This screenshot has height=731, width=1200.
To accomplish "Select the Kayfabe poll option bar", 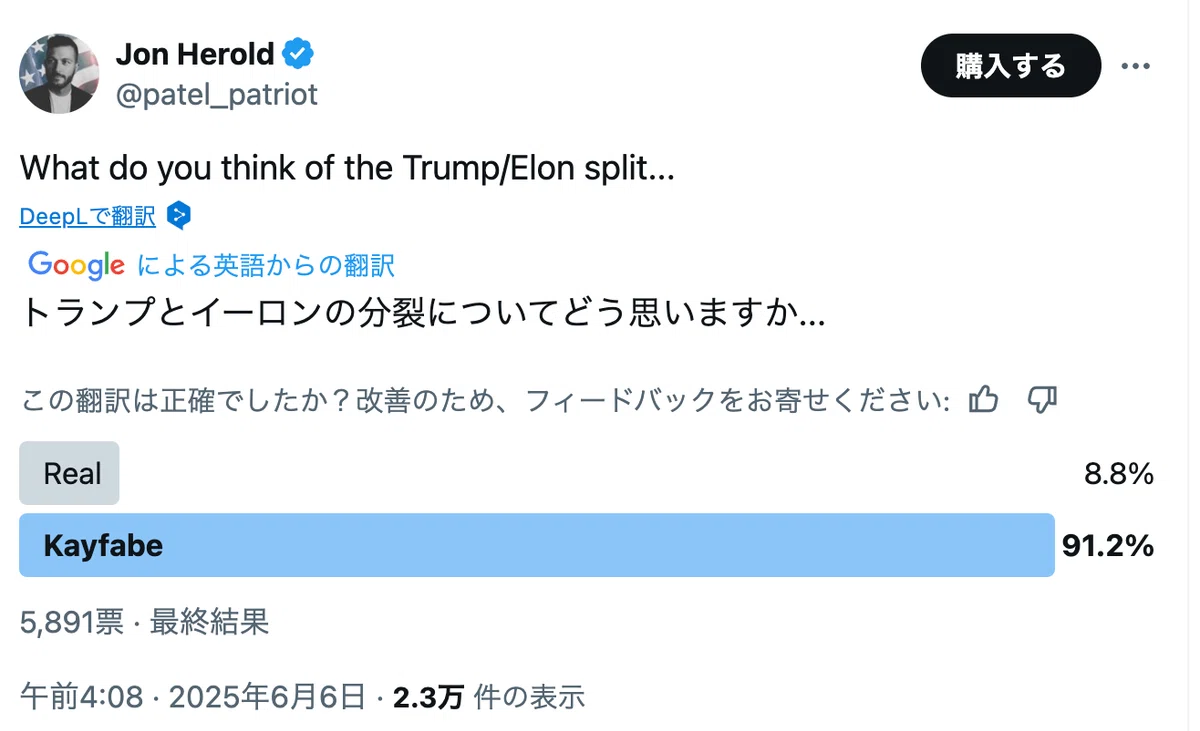I will pos(537,545).
